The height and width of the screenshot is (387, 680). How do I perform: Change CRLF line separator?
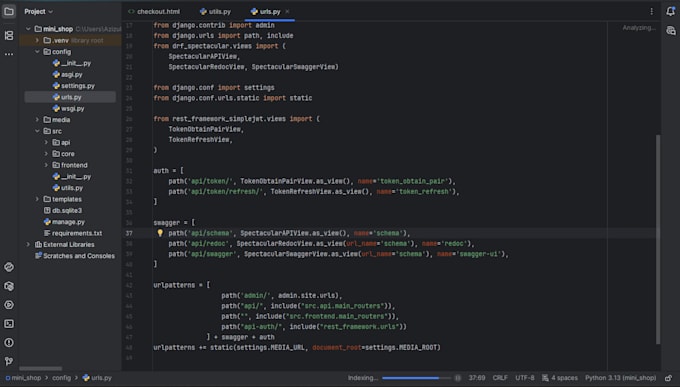point(500,378)
